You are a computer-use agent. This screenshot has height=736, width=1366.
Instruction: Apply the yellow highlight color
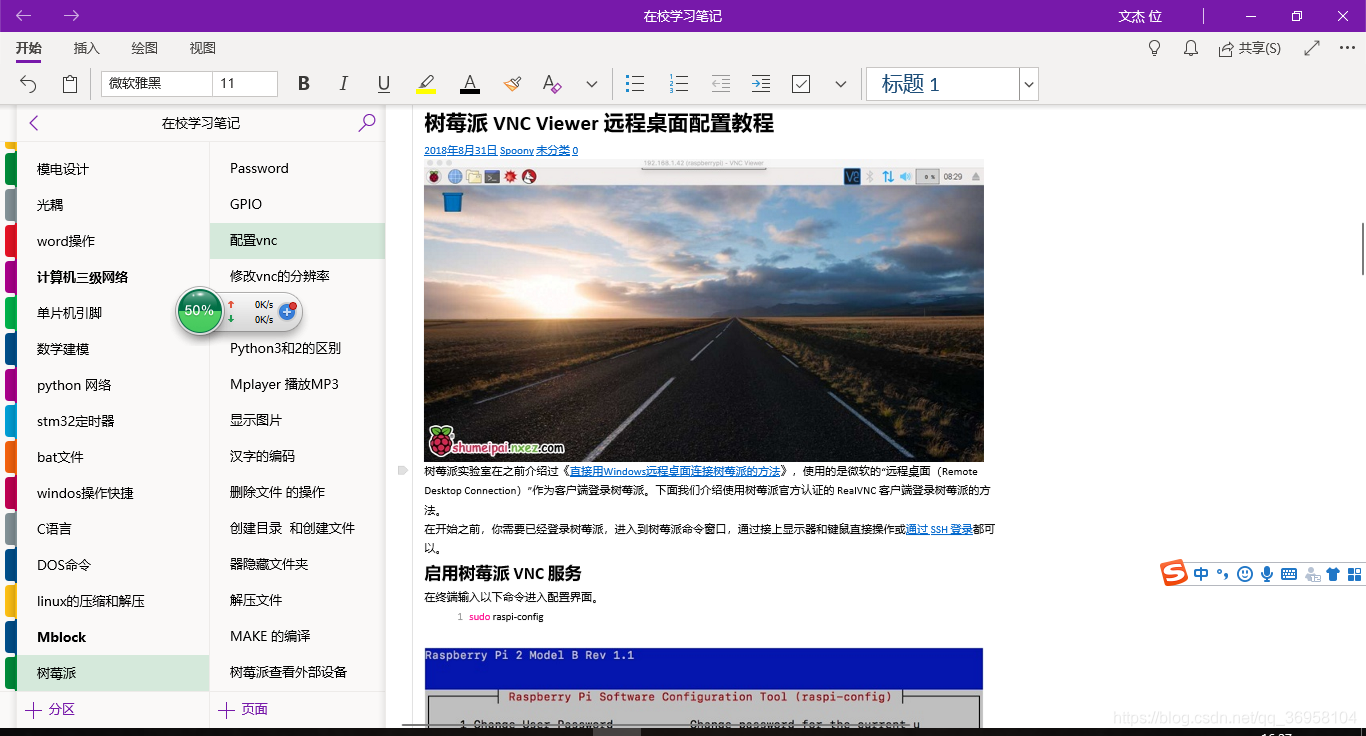tap(426, 84)
